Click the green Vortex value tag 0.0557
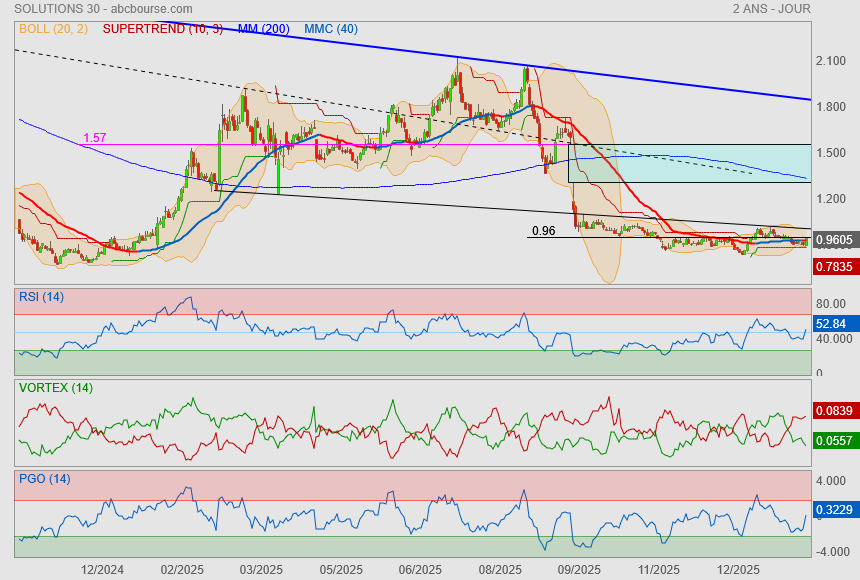This screenshot has width=860, height=580. [x=833, y=441]
